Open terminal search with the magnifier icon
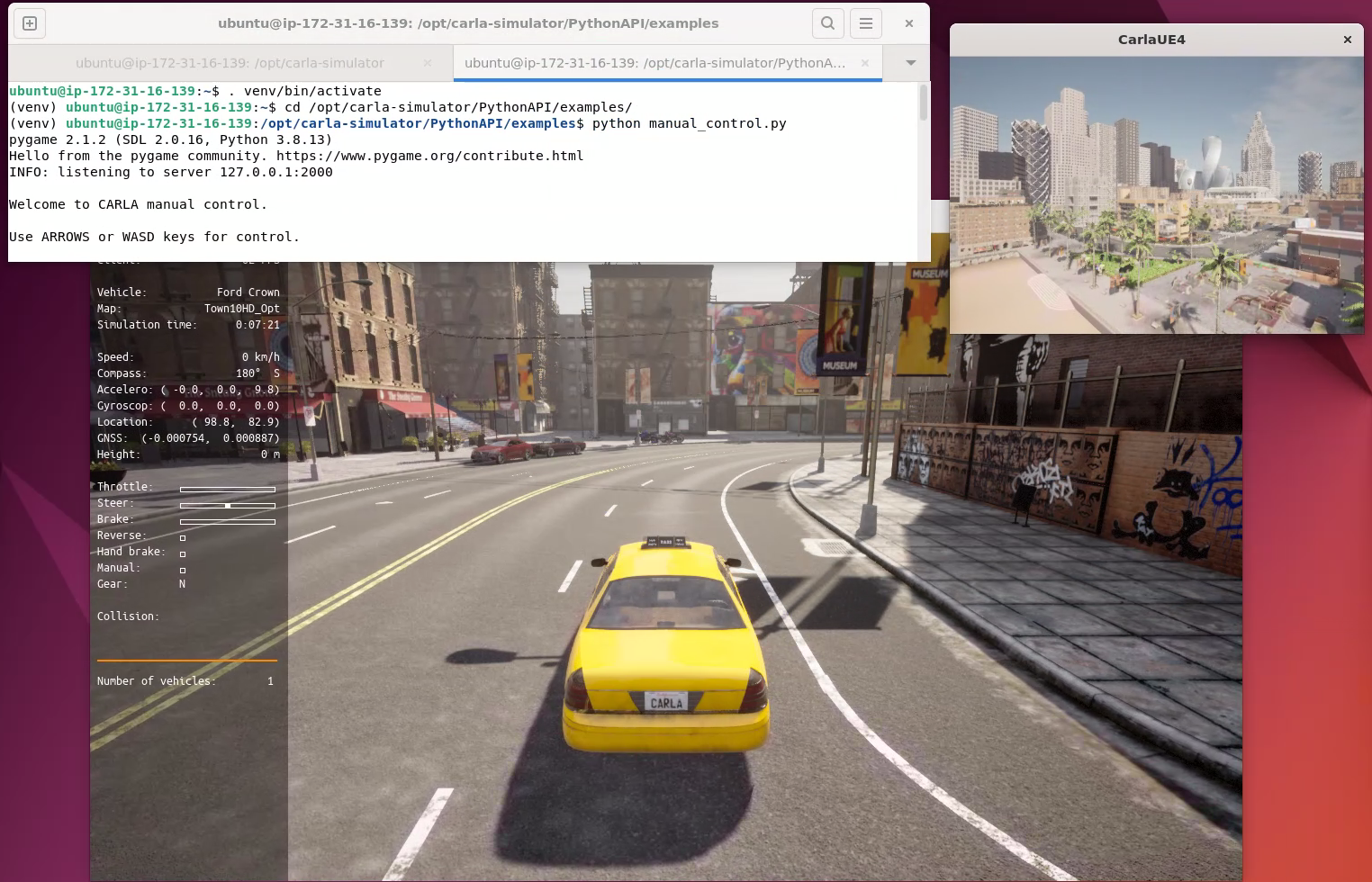Screen dimensions: 1372x882 [x=827, y=23]
